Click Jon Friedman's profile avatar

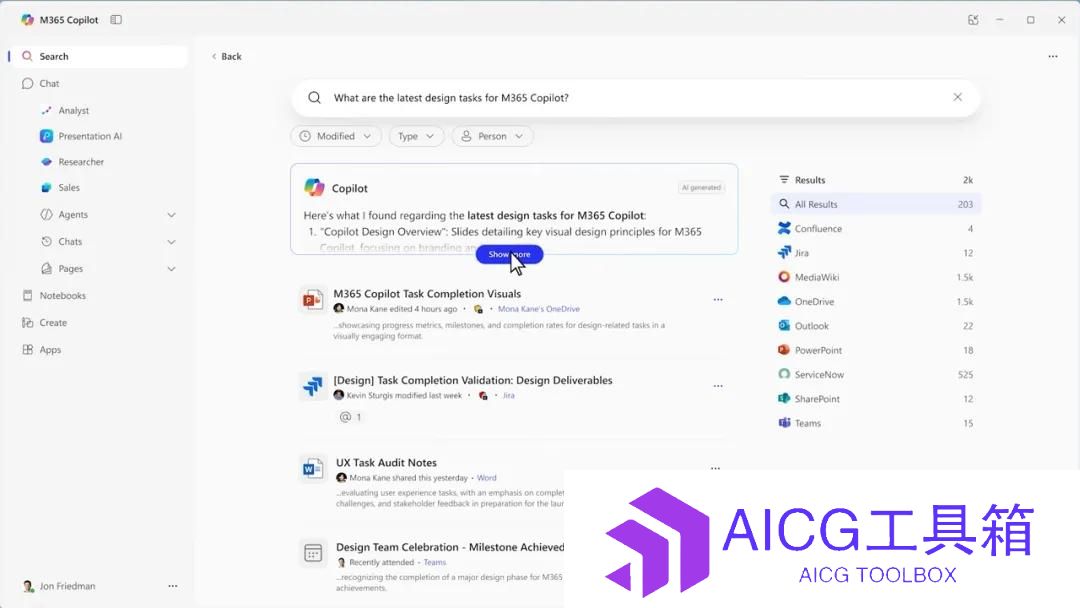28,586
